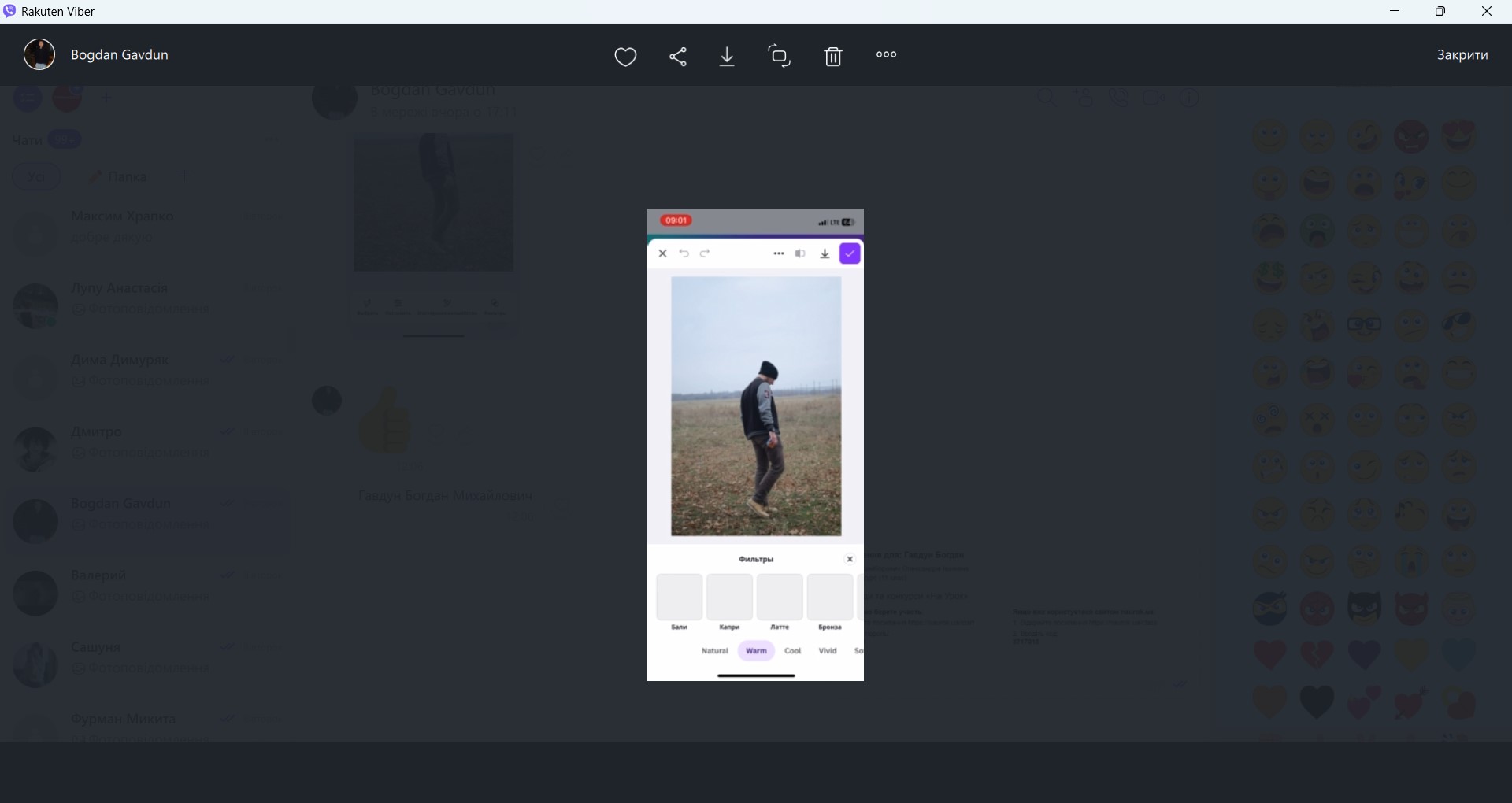This screenshot has height=803, width=1512.
Task: Open photo in separate window icon
Action: 779,56
